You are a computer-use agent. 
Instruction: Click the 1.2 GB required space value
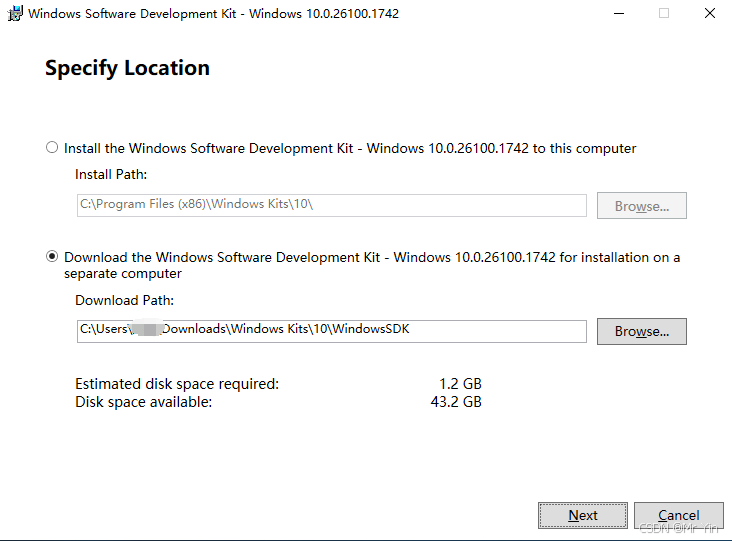pos(460,384)
